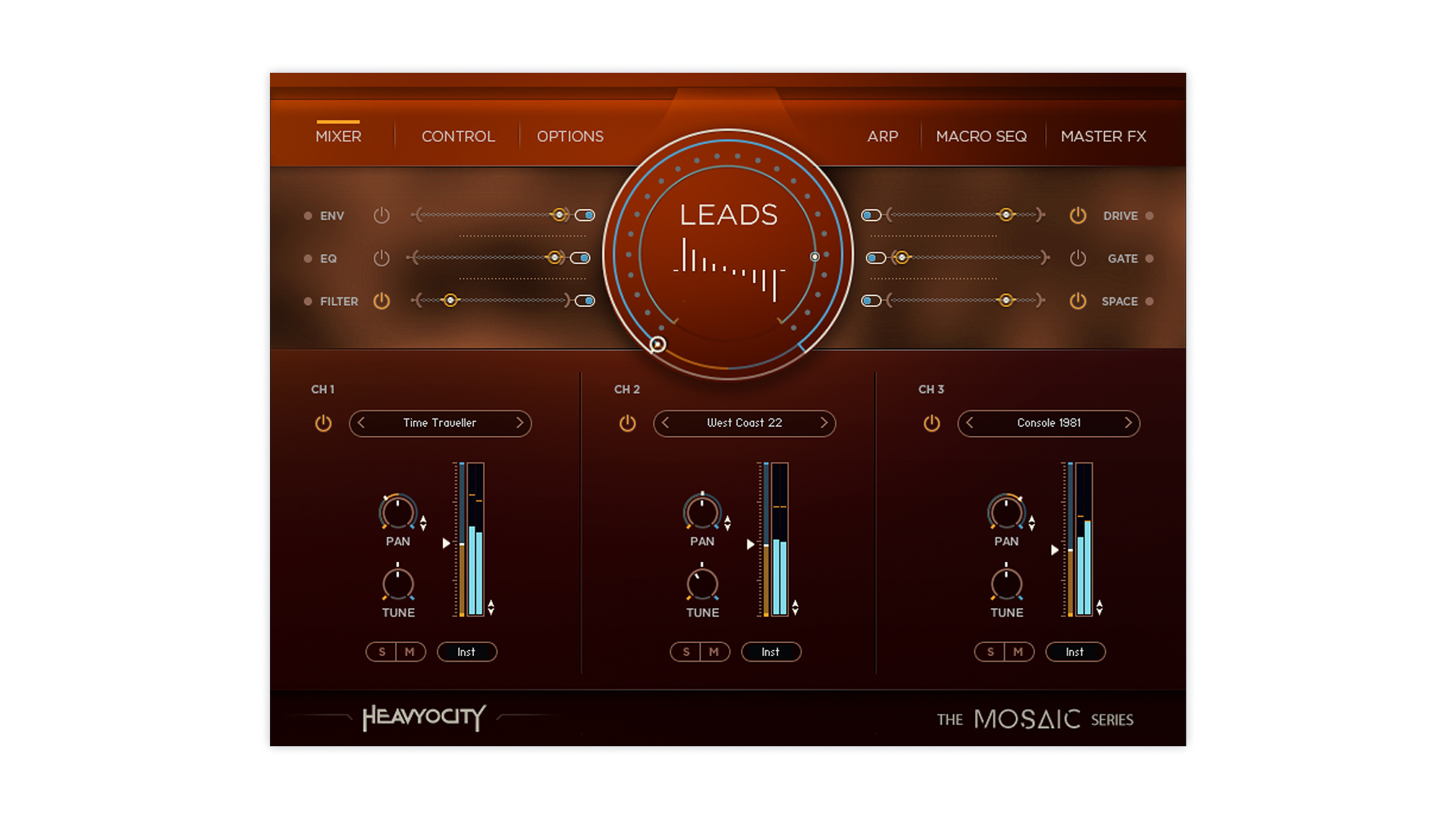Disable the FILTER power icon

pos(381,301)
